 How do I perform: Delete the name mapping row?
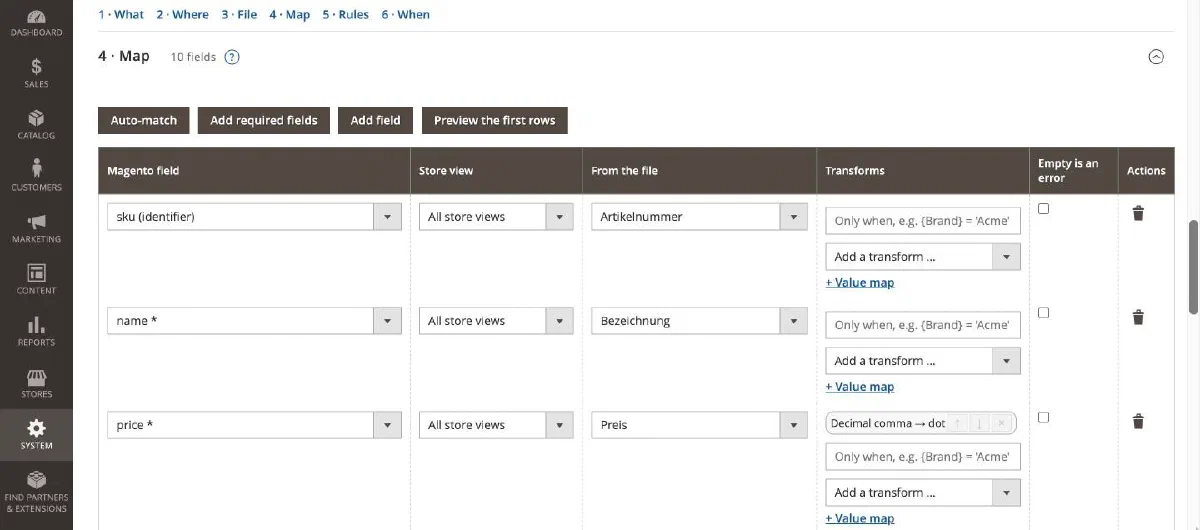[x=1138, y=317]
